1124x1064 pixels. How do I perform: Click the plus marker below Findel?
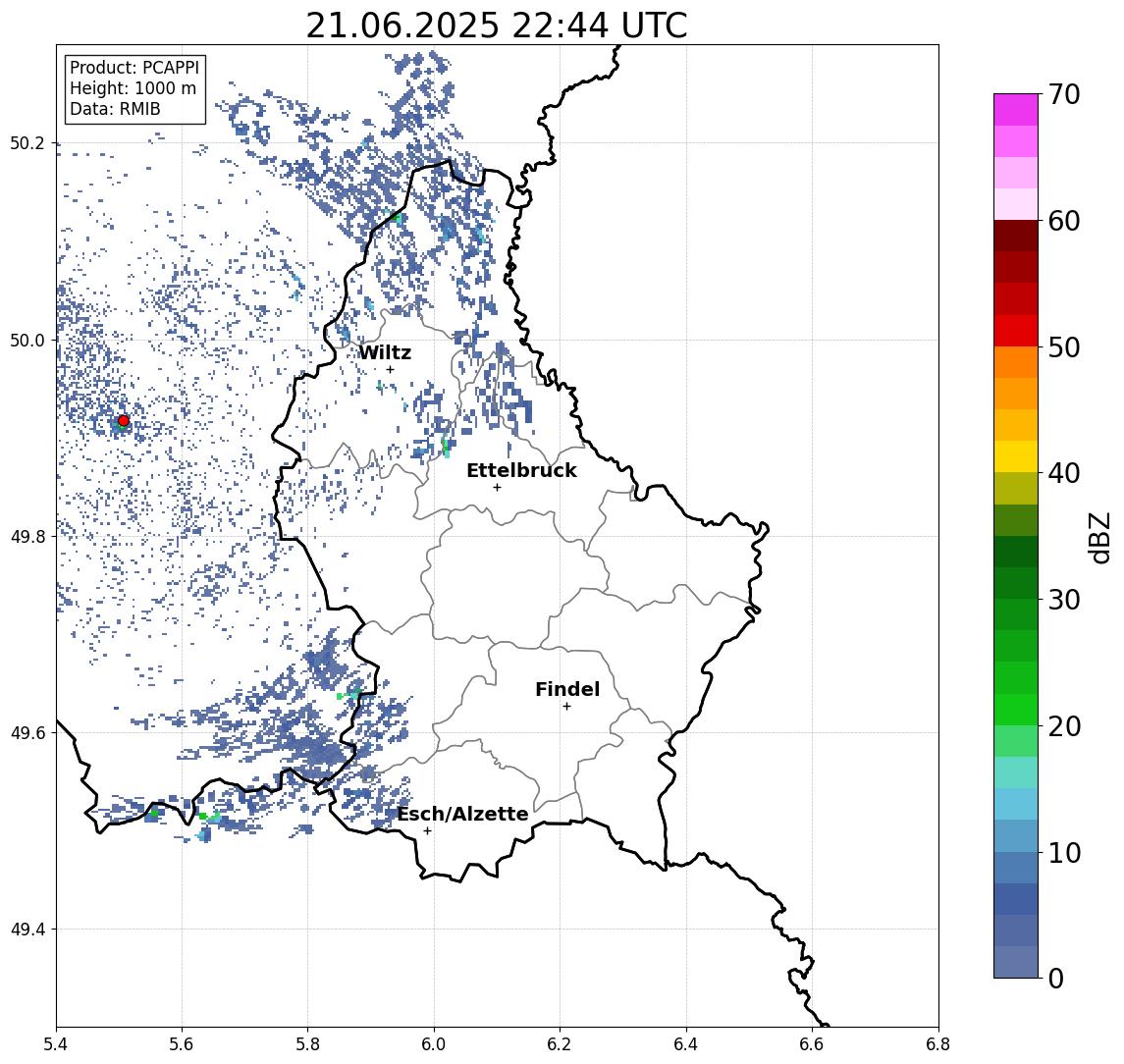(x=566, y=707)
